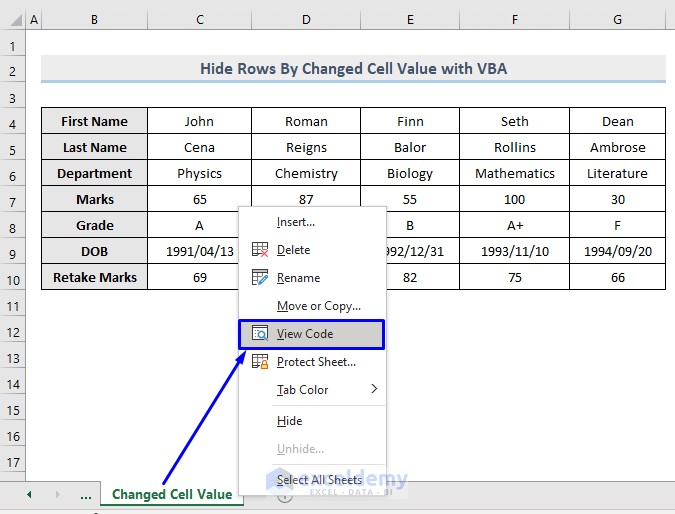This screenshot has width=675, height=514.
Task: Click the Rename icon in context menu
Action: (x=260, y=278)
